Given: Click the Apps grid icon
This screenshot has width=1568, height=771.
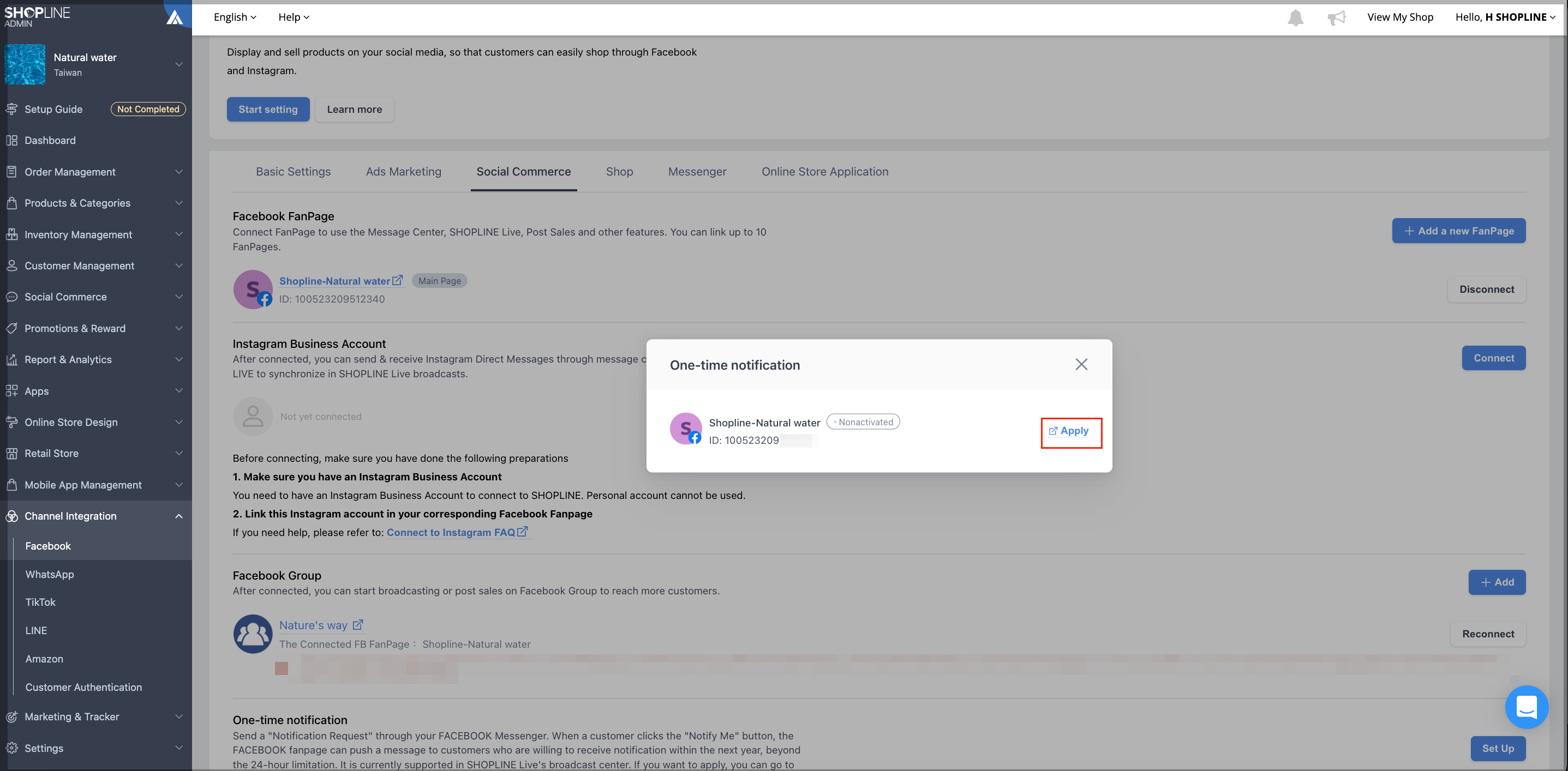Looking at the screenshot, I should click(11, 391).
